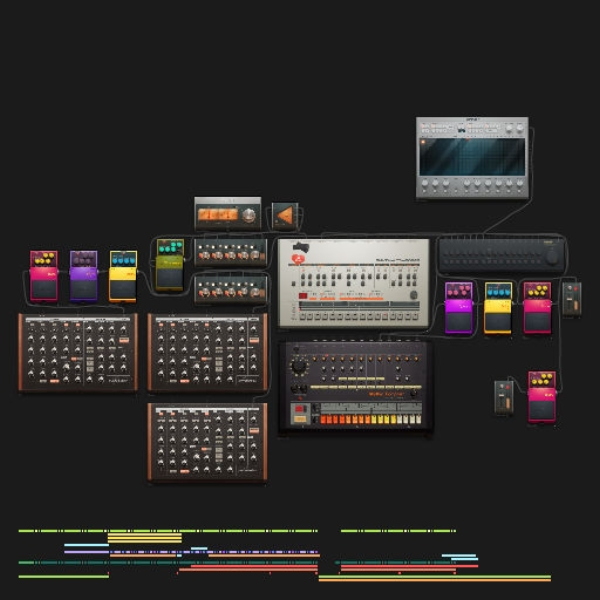Click the yellow button below red start button

(300, 419)
